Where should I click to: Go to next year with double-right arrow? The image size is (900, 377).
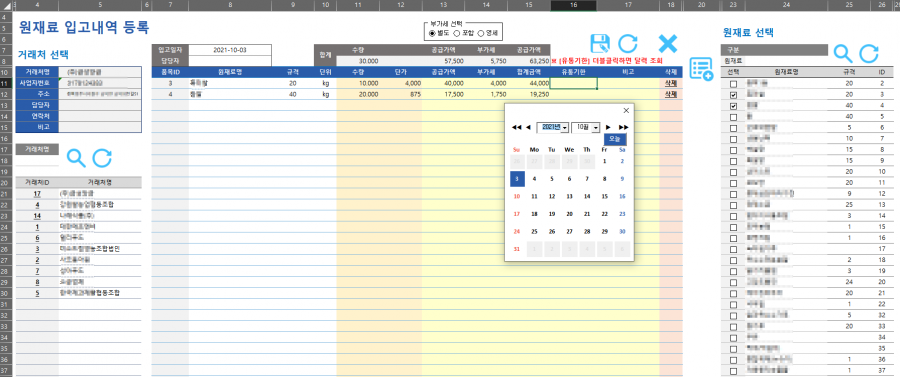[x=624, y=127]
